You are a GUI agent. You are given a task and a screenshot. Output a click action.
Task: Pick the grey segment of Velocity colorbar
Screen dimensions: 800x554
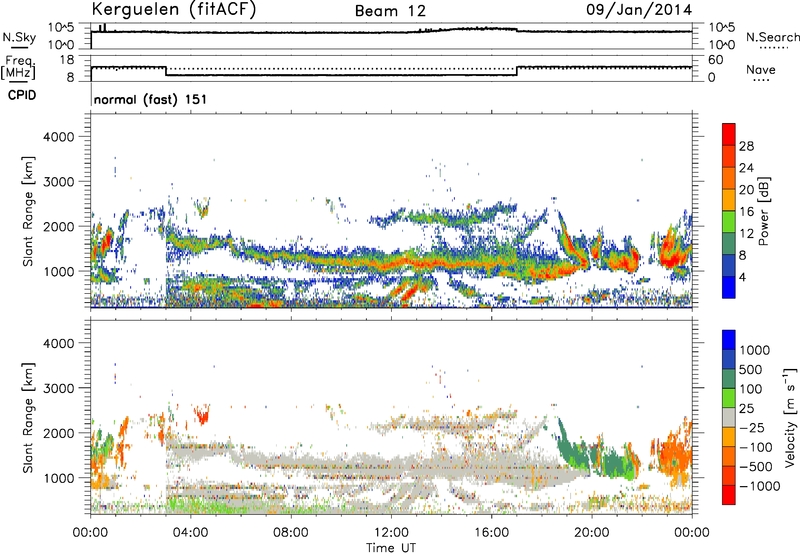729,418
